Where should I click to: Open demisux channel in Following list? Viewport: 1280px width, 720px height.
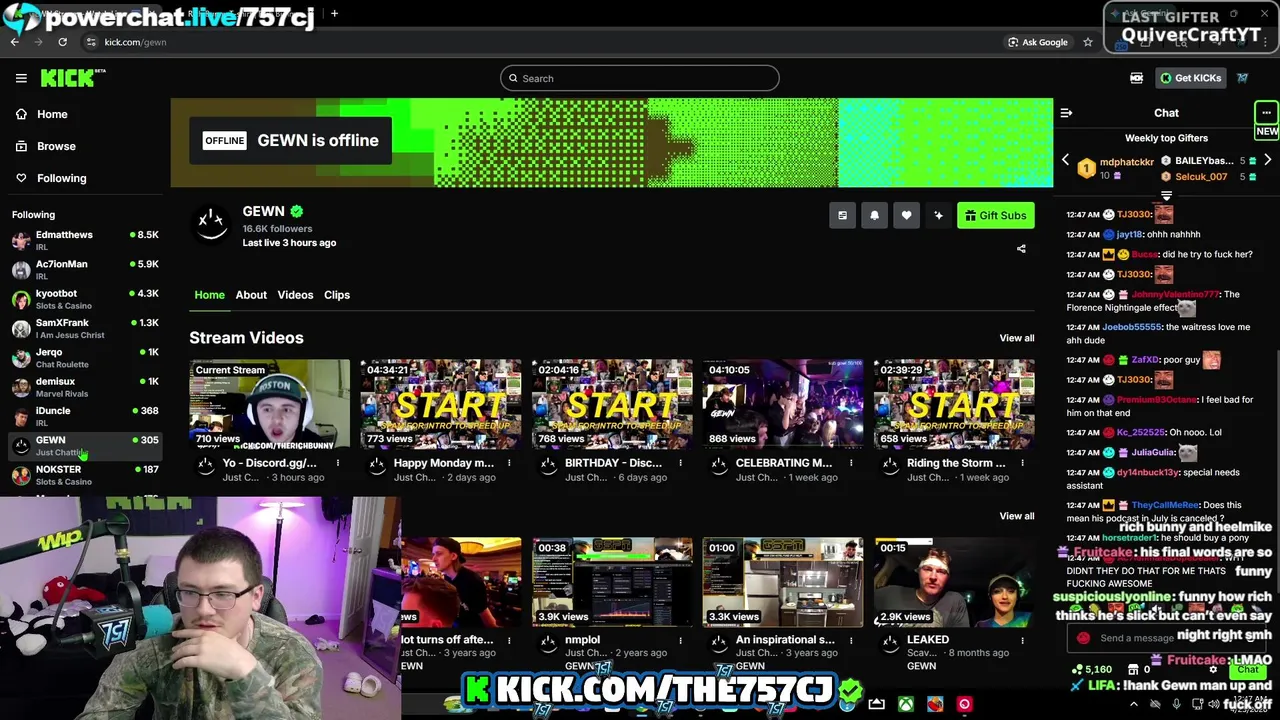coord(85,387)
